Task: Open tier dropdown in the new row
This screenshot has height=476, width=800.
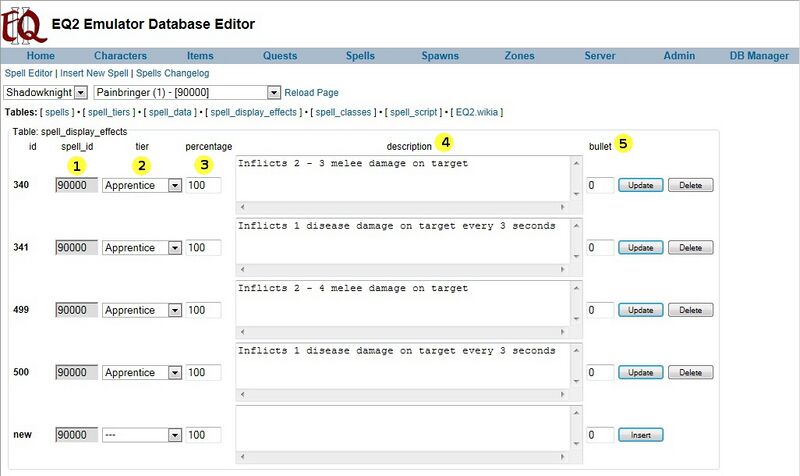Action: (x=175, y=435)
